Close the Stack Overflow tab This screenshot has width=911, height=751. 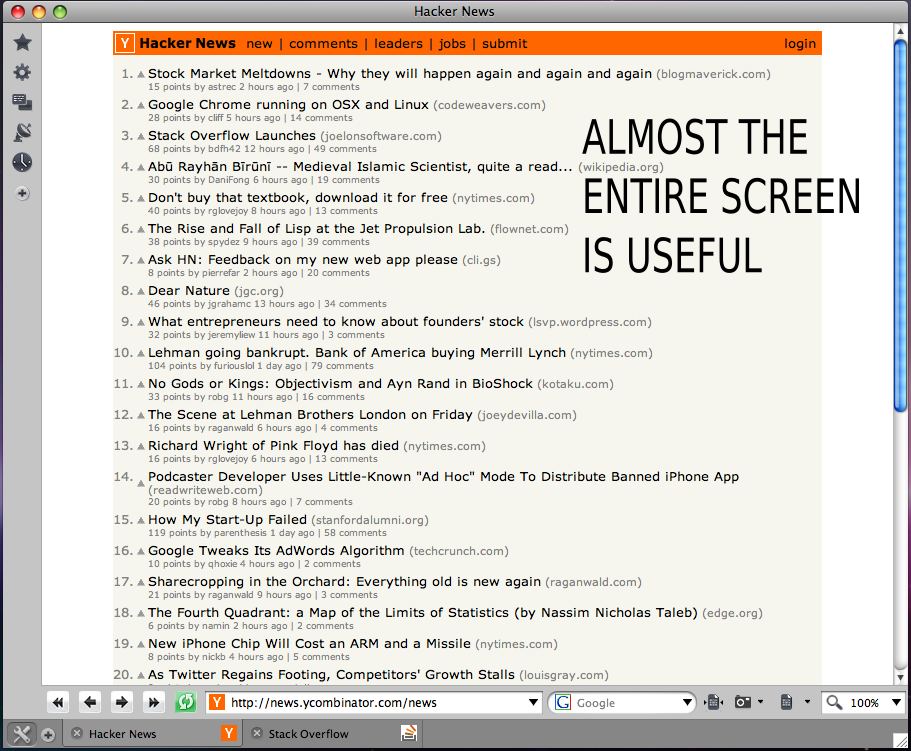click(x=257, y=734)
